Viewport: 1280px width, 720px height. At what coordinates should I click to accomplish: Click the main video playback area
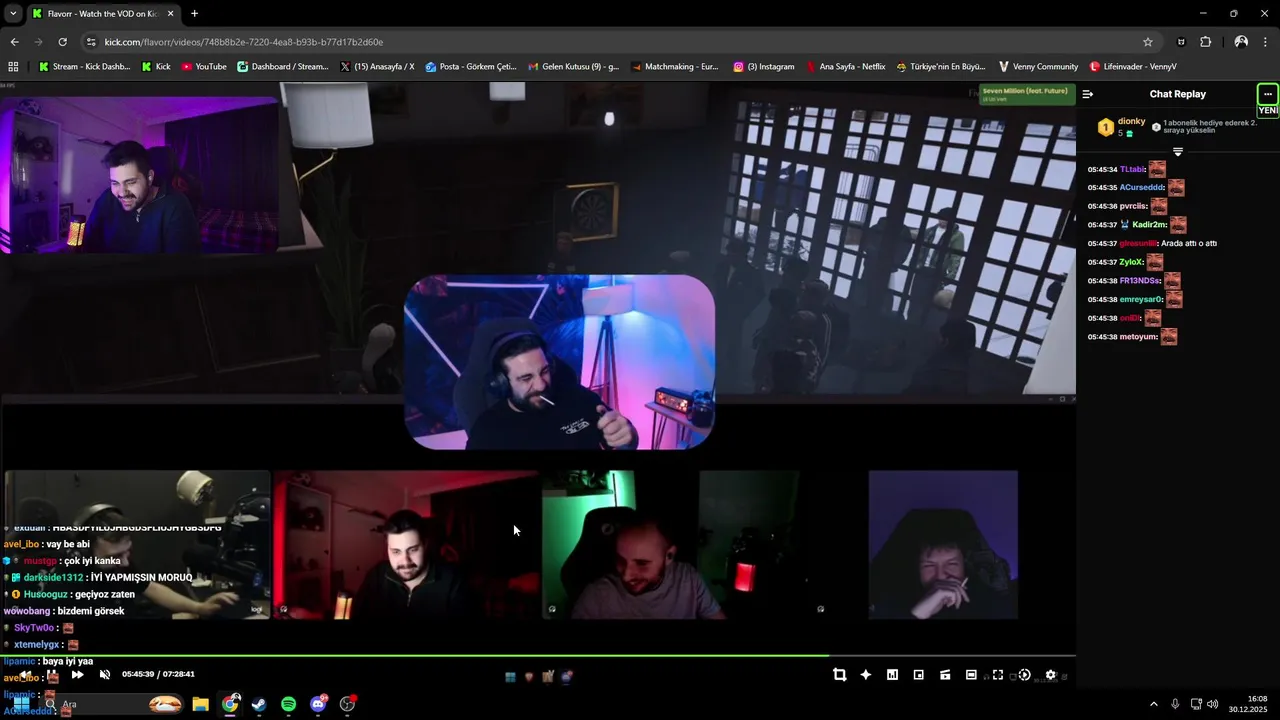click(537, 367)
